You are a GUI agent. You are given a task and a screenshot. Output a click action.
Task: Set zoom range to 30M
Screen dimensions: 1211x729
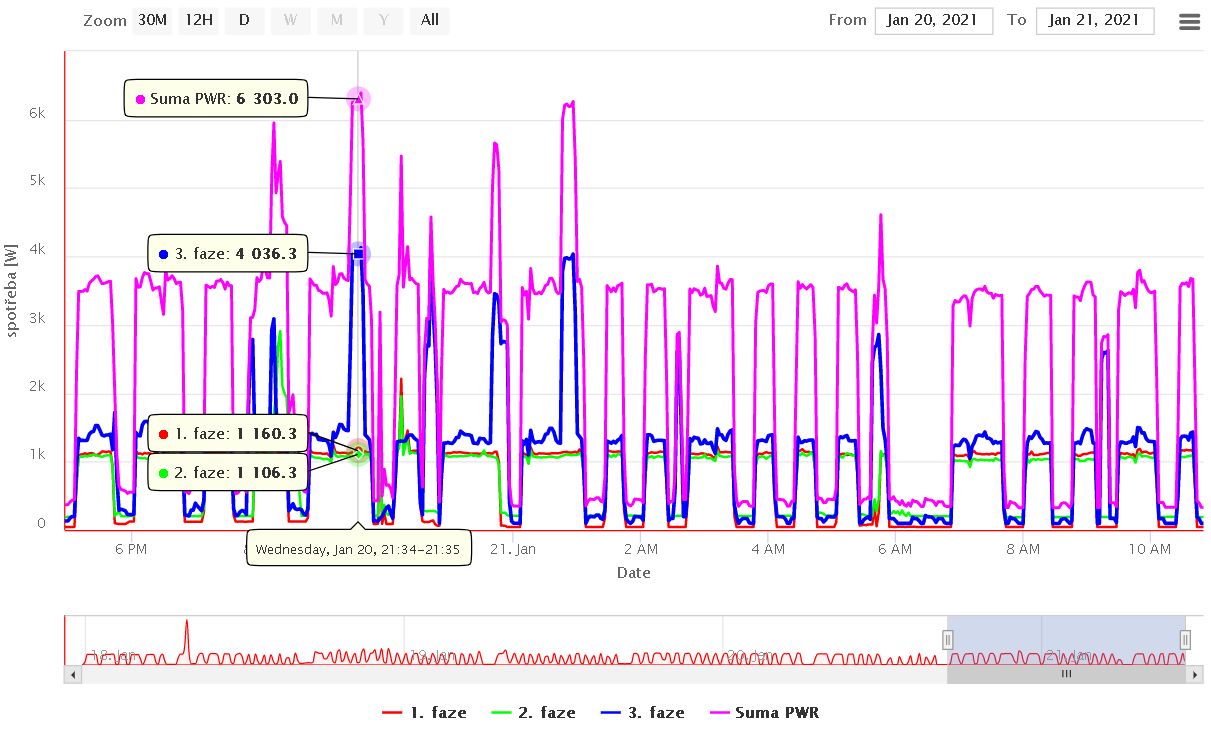click(152, 21)
